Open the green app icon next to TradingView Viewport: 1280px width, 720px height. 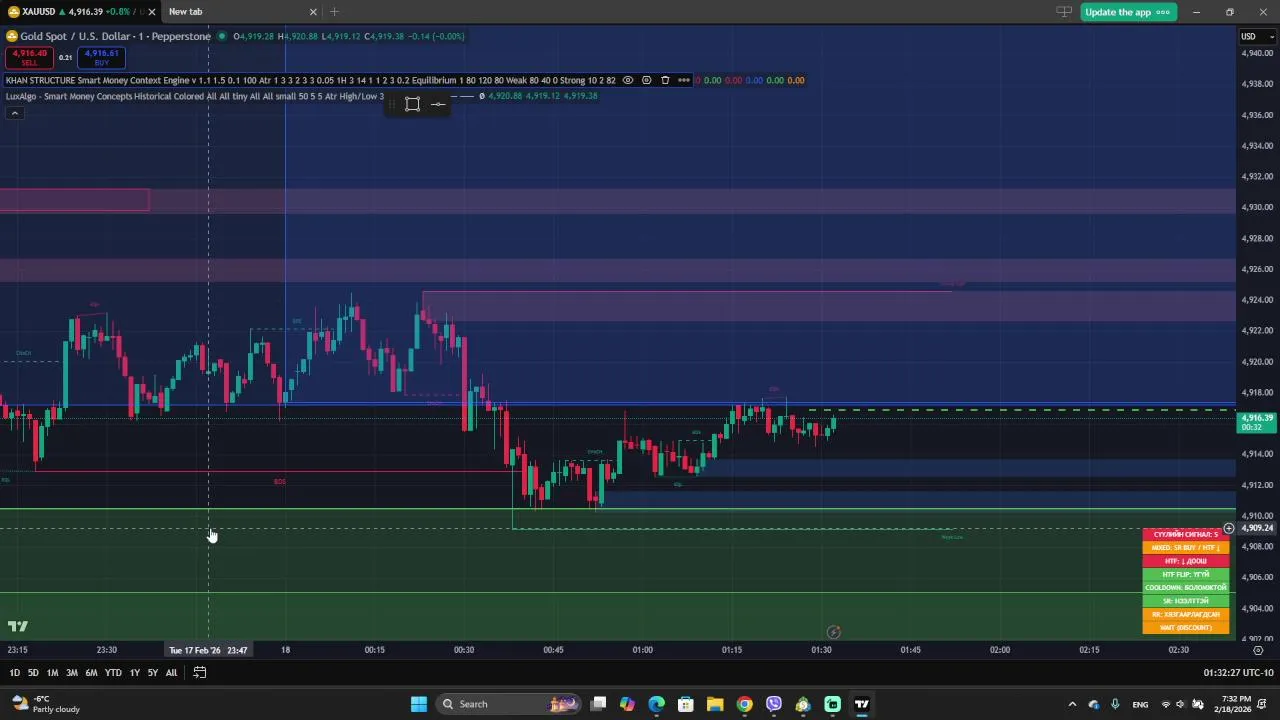click(832, 704)
